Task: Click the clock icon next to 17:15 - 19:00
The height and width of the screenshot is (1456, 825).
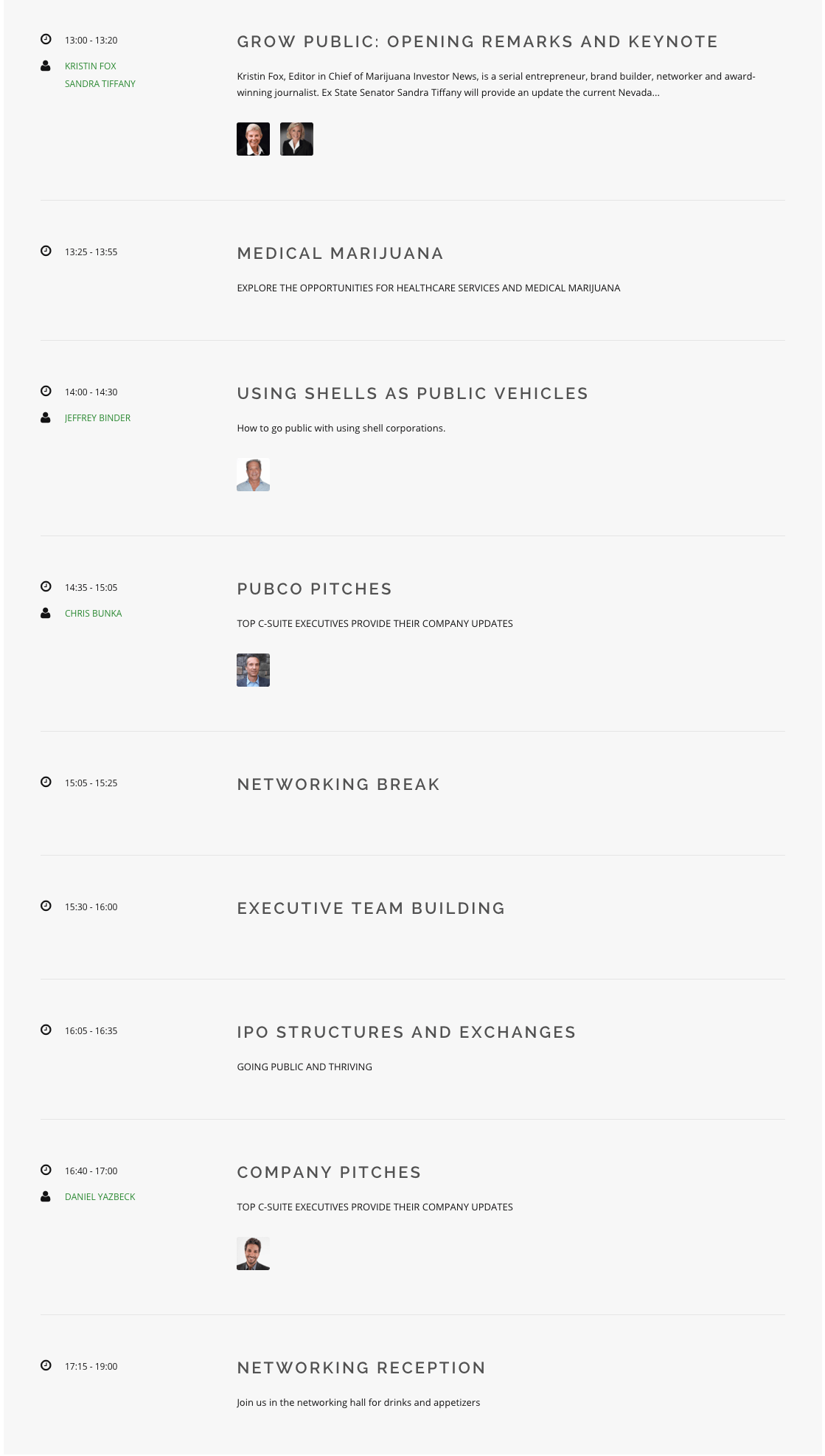Action: (x=46, y=1365)
